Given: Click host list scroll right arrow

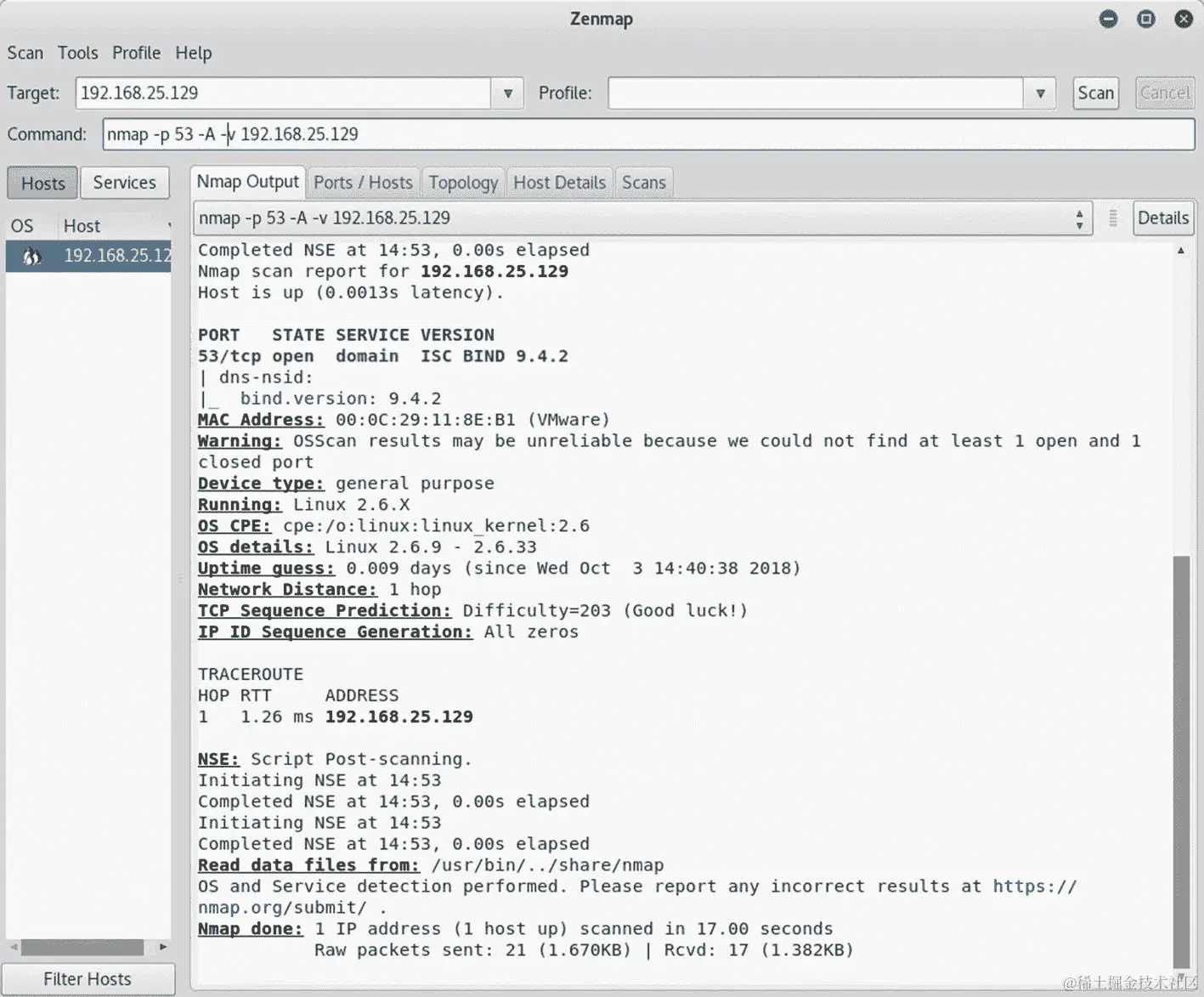Looking at the screenshot, I should click(163, 947).
